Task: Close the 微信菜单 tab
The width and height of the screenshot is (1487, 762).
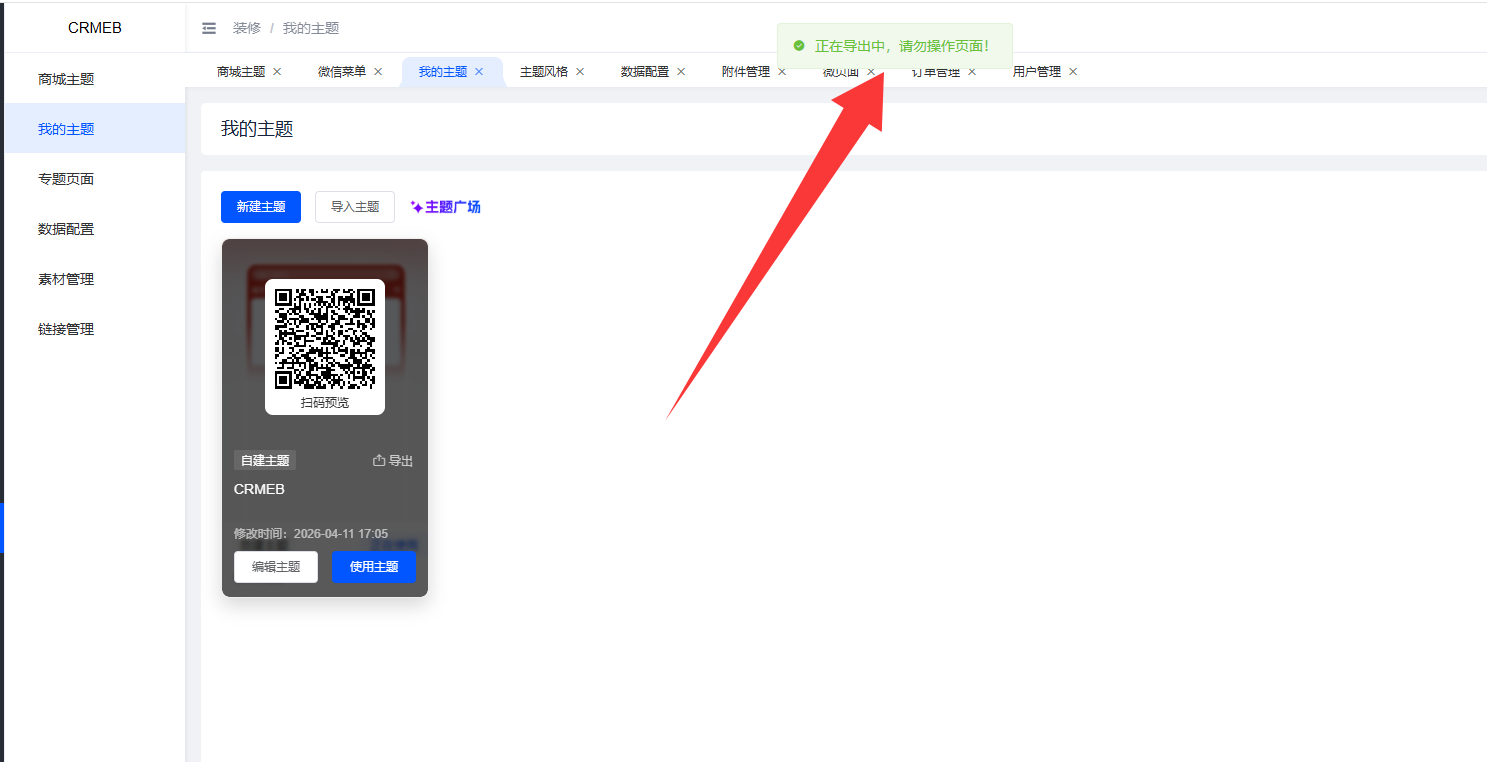Action: click(x=378, y=72)
